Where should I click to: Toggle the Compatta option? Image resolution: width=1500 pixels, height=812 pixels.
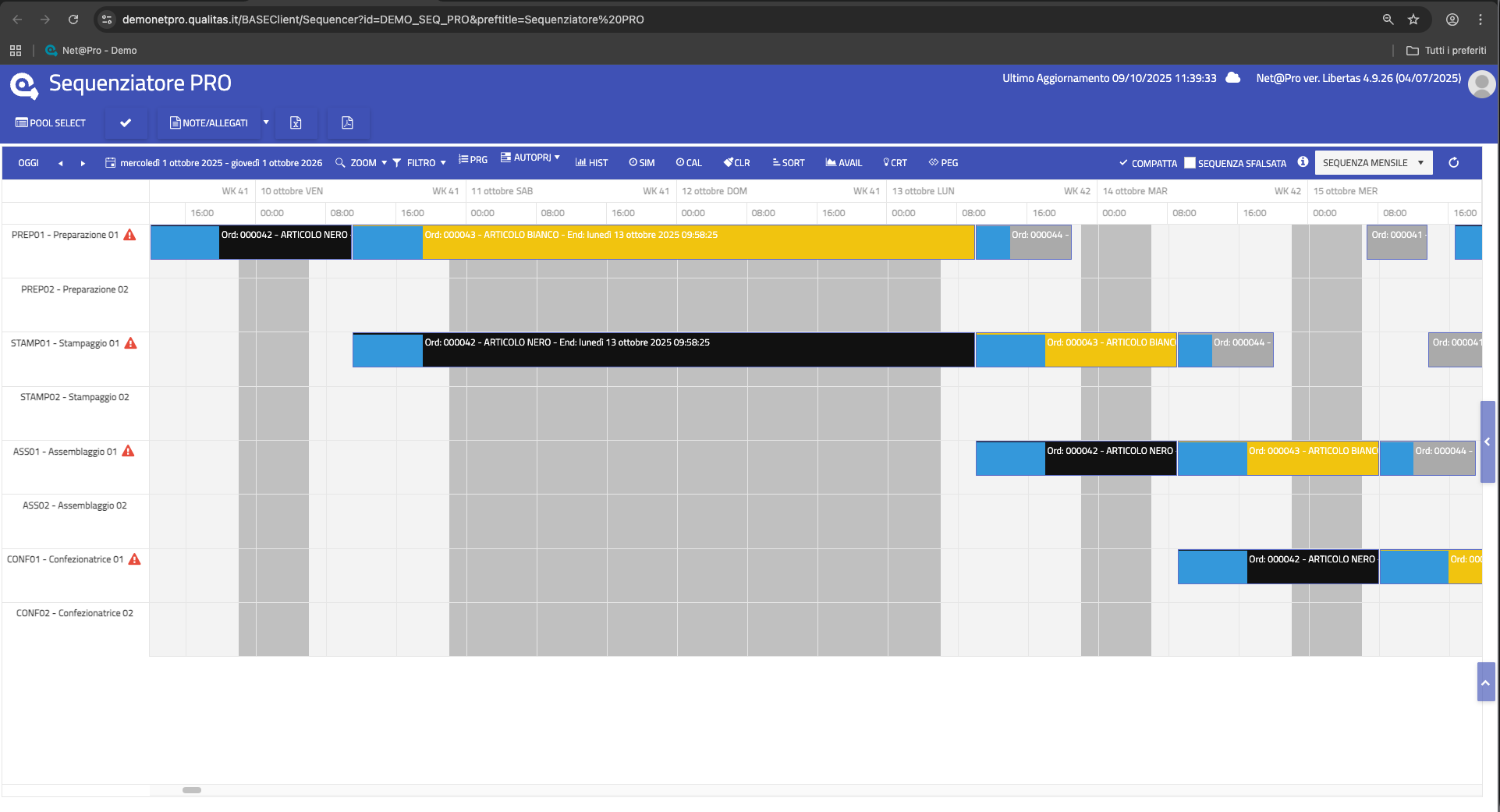coord(1147,163)
